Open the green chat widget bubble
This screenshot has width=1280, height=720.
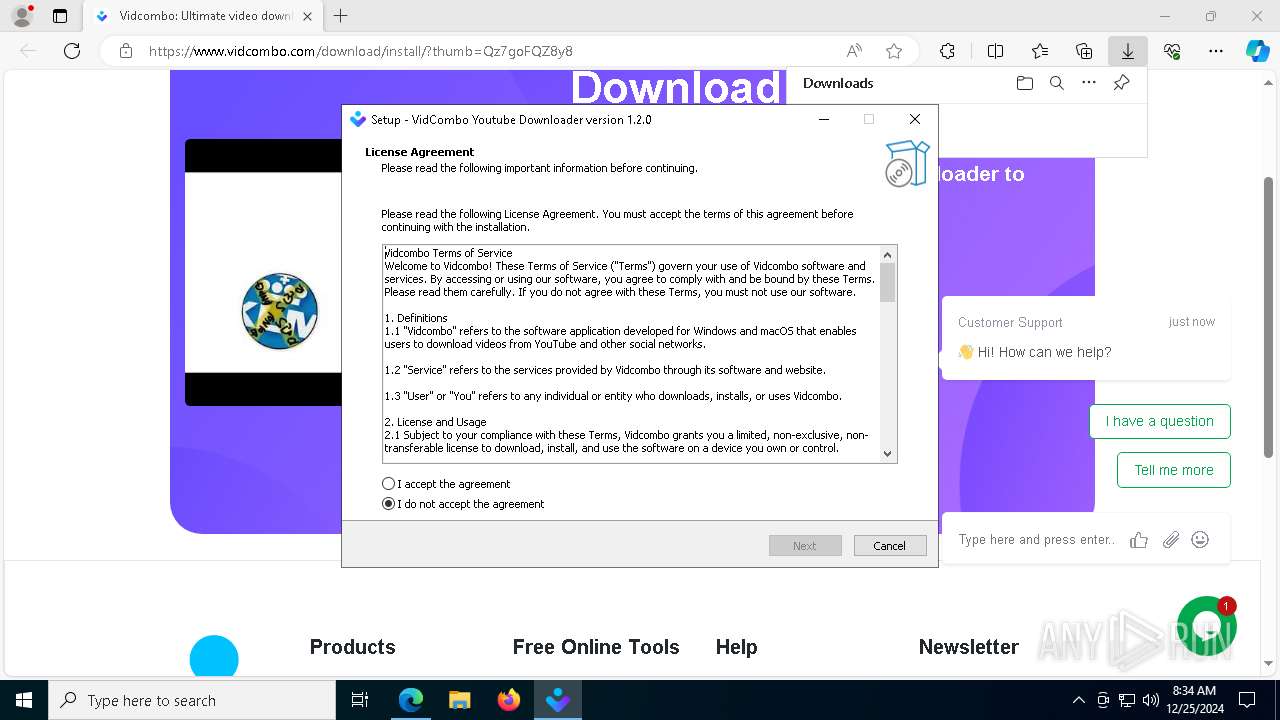(1207, 626)
